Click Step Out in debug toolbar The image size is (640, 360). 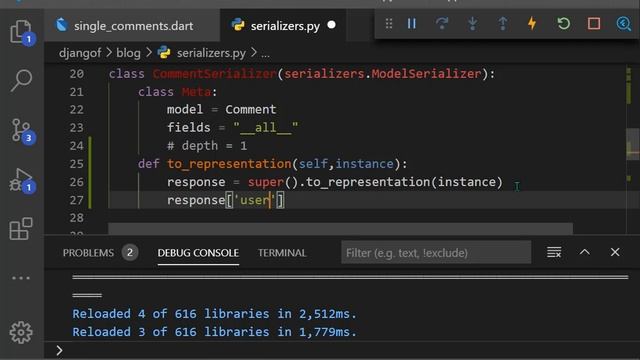click(503, 24)
